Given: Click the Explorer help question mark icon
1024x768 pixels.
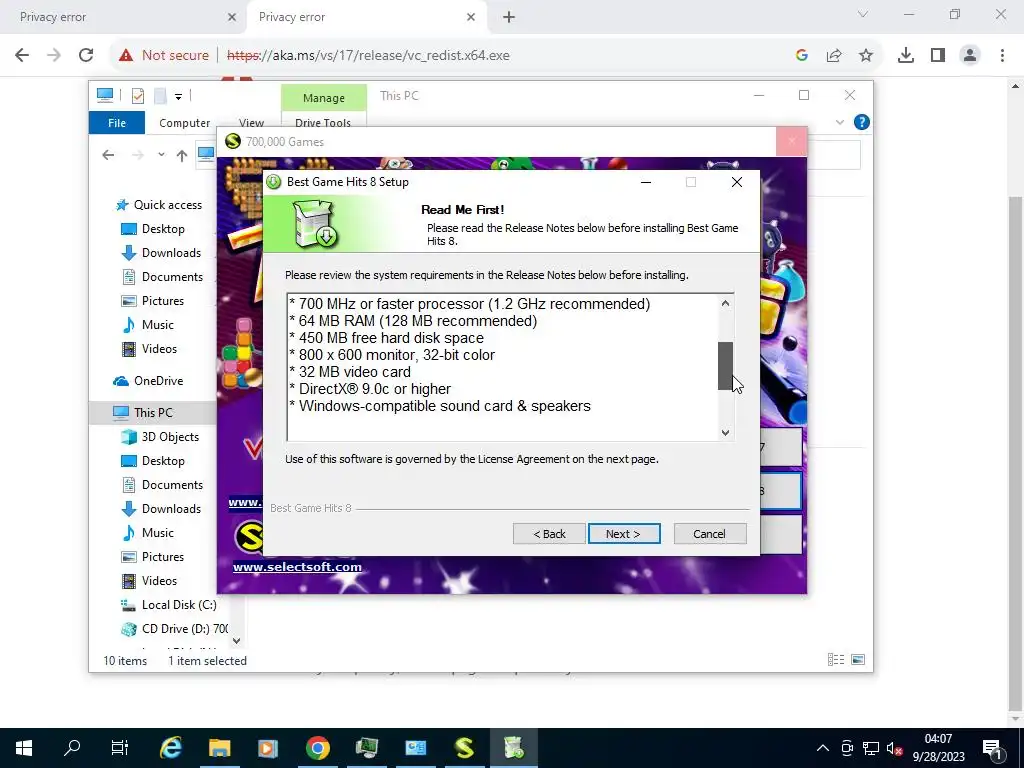Looking at the screenshot, I should (861, 122).
